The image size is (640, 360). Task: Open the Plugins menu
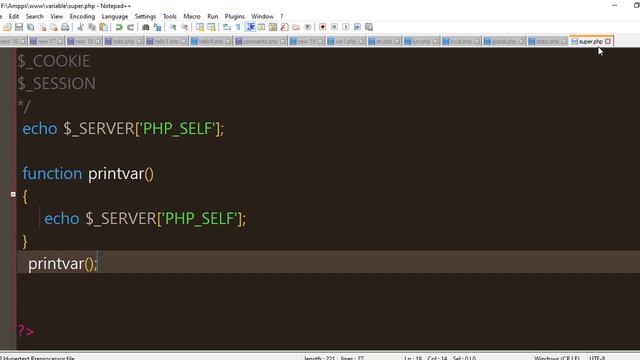[234, 16]
